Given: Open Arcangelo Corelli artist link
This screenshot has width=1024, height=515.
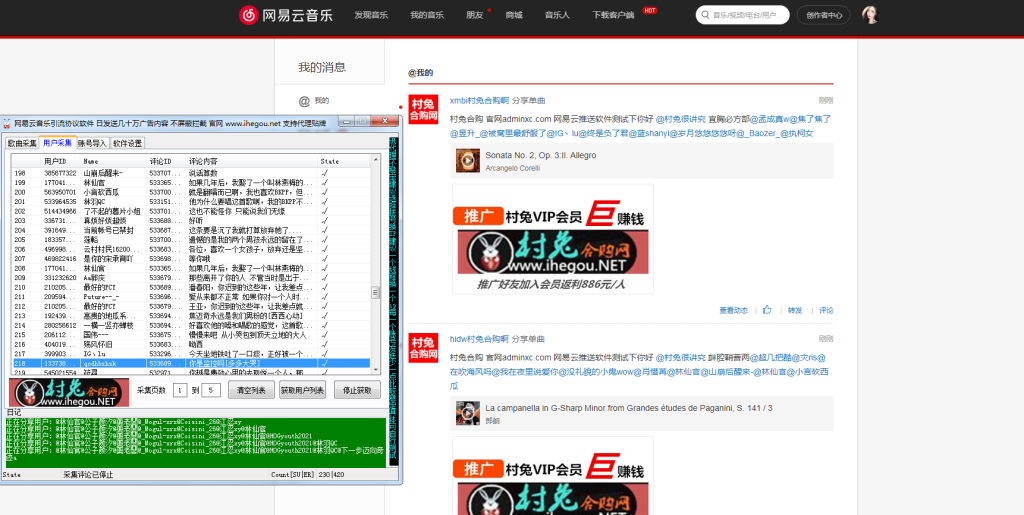Looking at the screenshot, I should pyautogui.click(x=513, y=168).
